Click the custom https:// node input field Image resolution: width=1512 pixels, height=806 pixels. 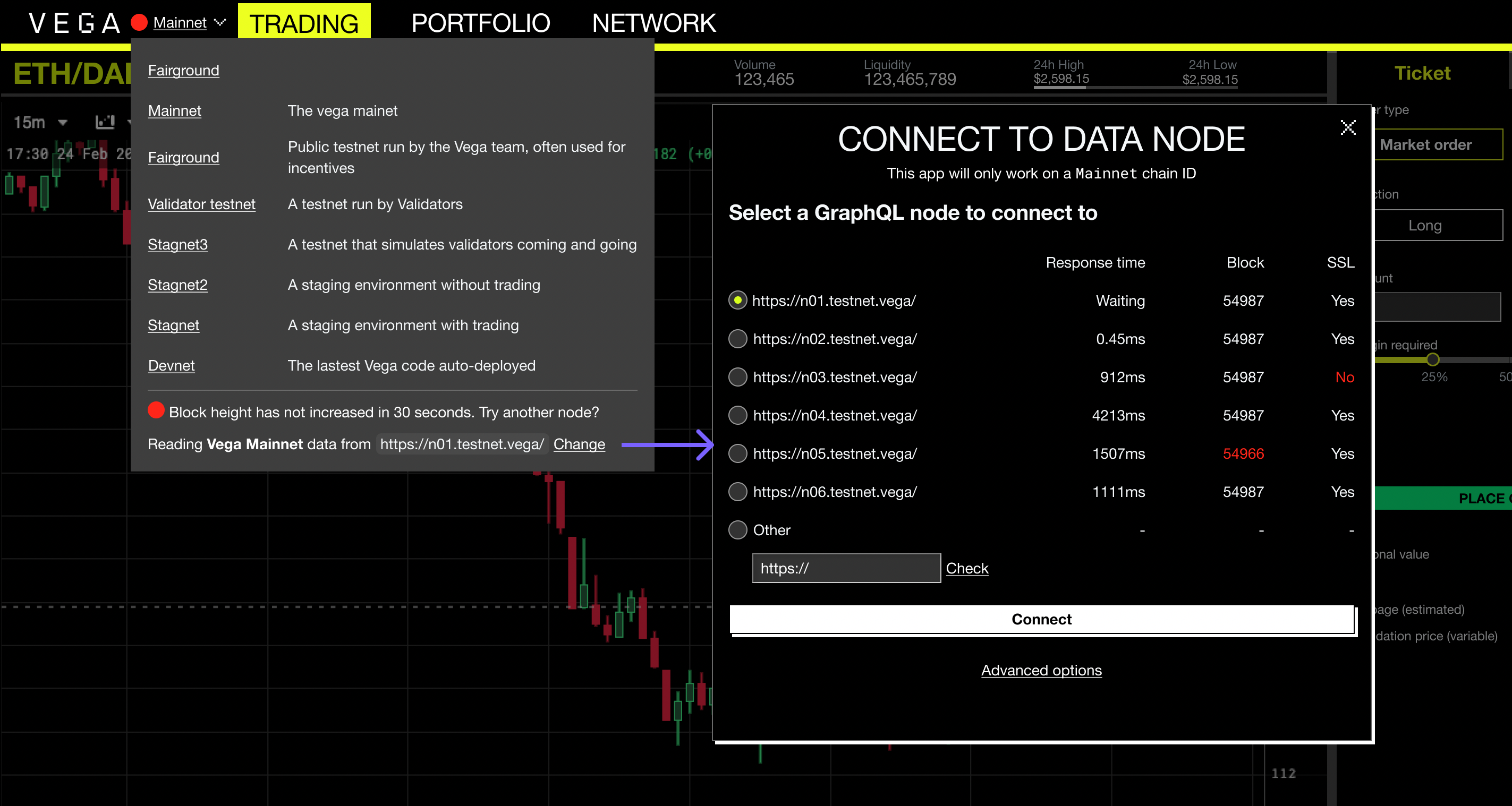(x=846, y=568)
